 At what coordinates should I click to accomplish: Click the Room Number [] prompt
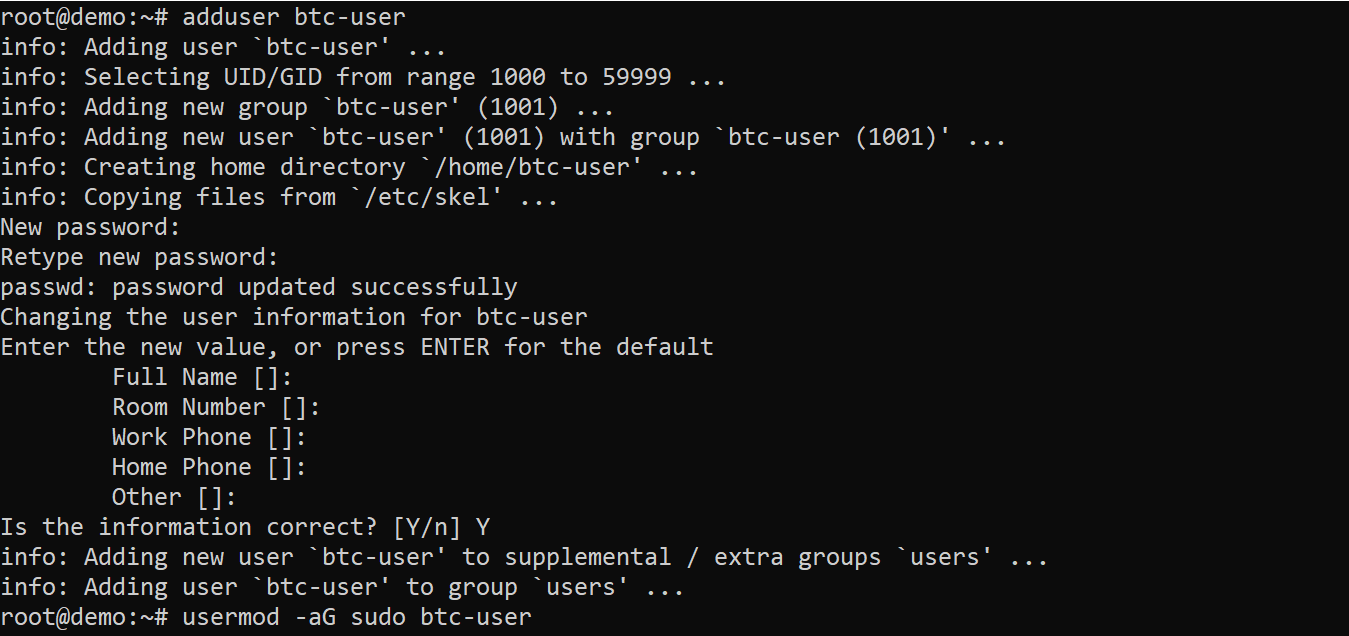tap(216, 407)
